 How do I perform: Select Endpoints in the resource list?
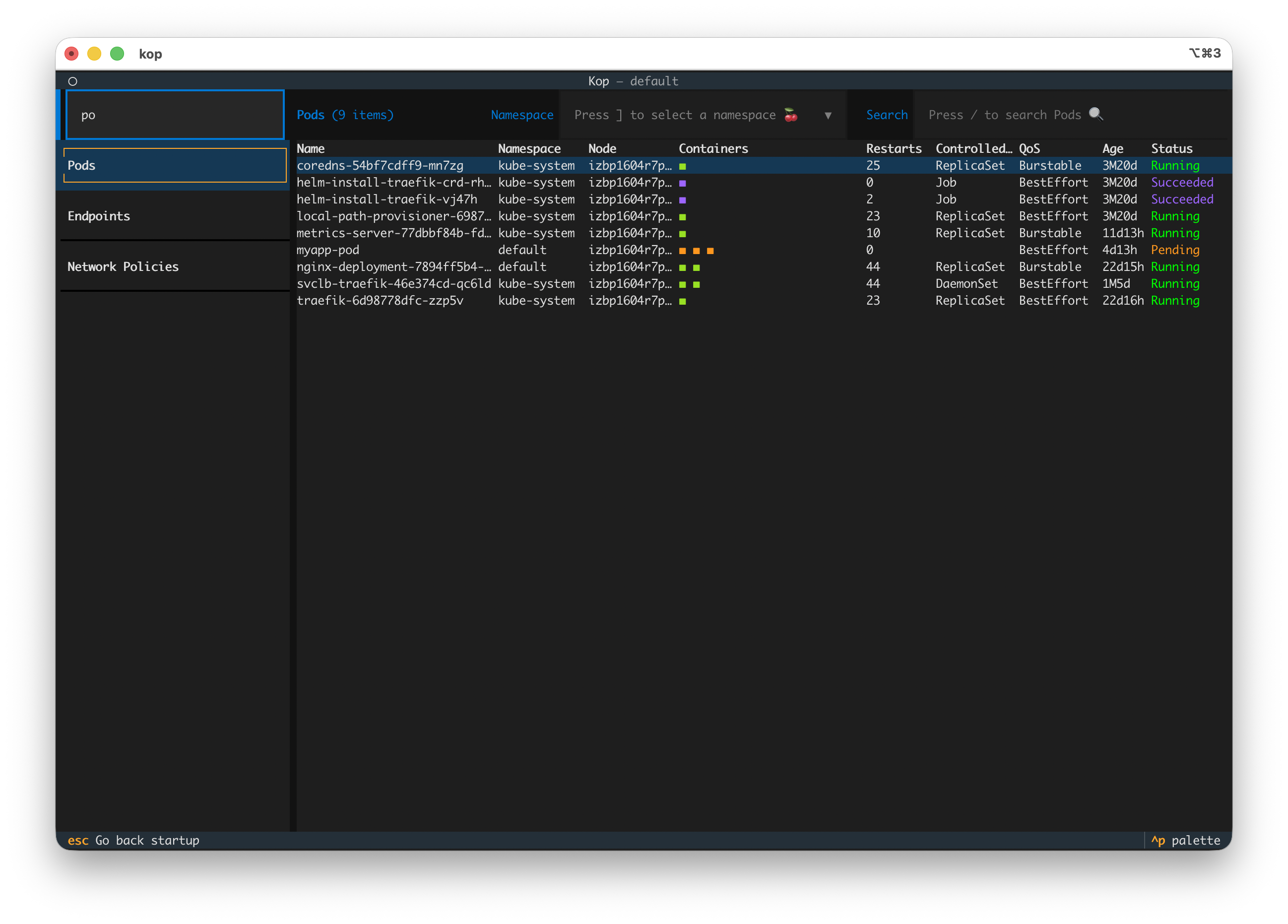point(175,216)
